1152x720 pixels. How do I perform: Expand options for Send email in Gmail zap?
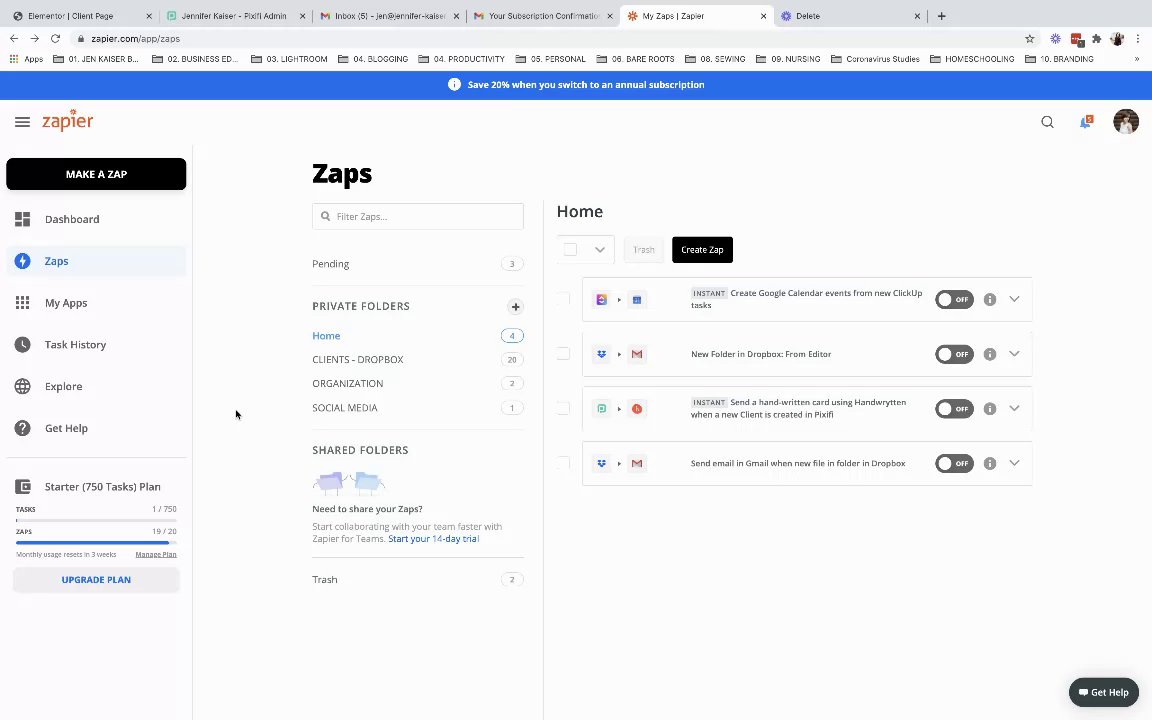[1014, 463]
